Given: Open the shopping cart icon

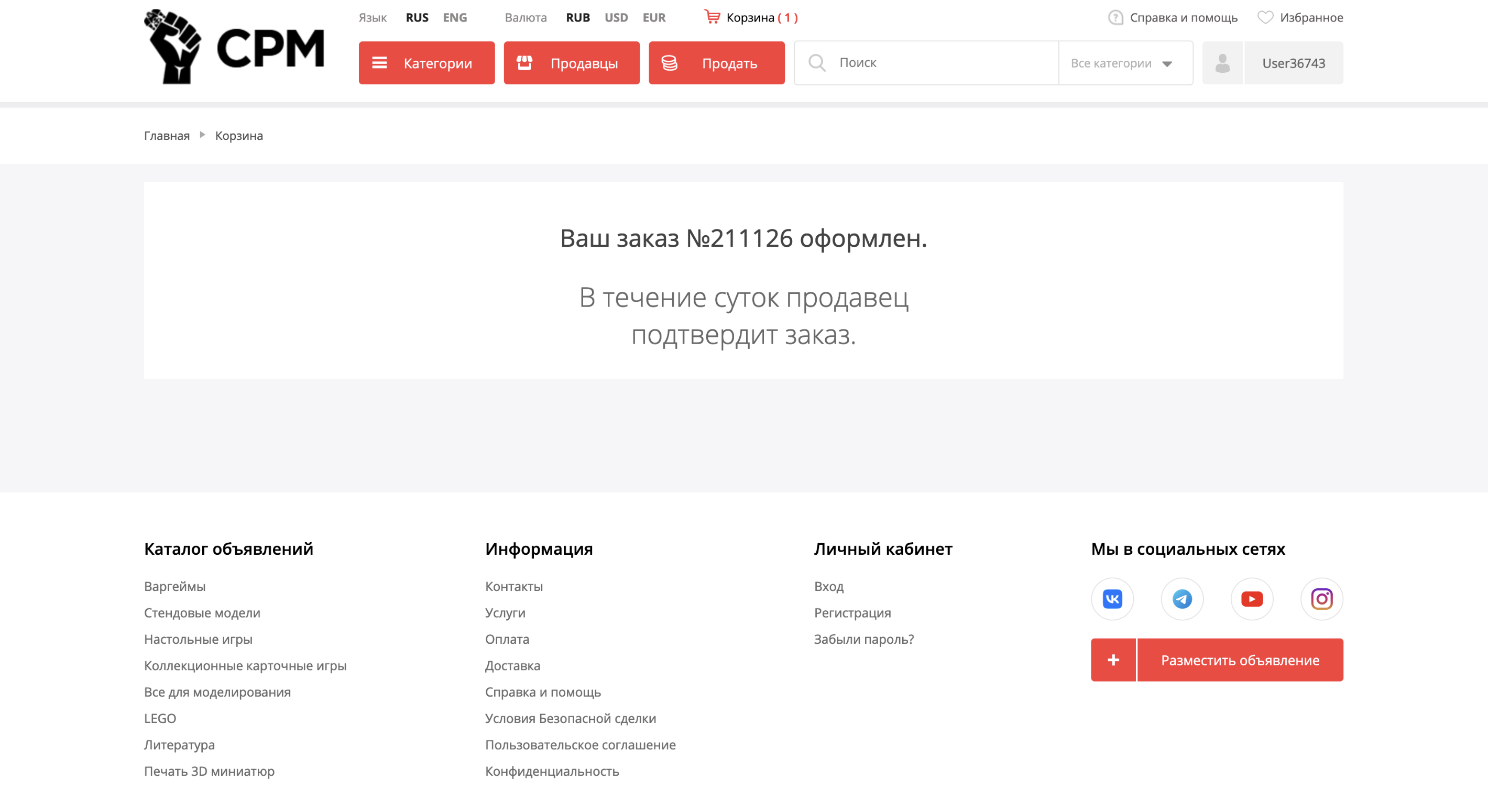Looking at the screenshot, I should click(x=712, y=17).
